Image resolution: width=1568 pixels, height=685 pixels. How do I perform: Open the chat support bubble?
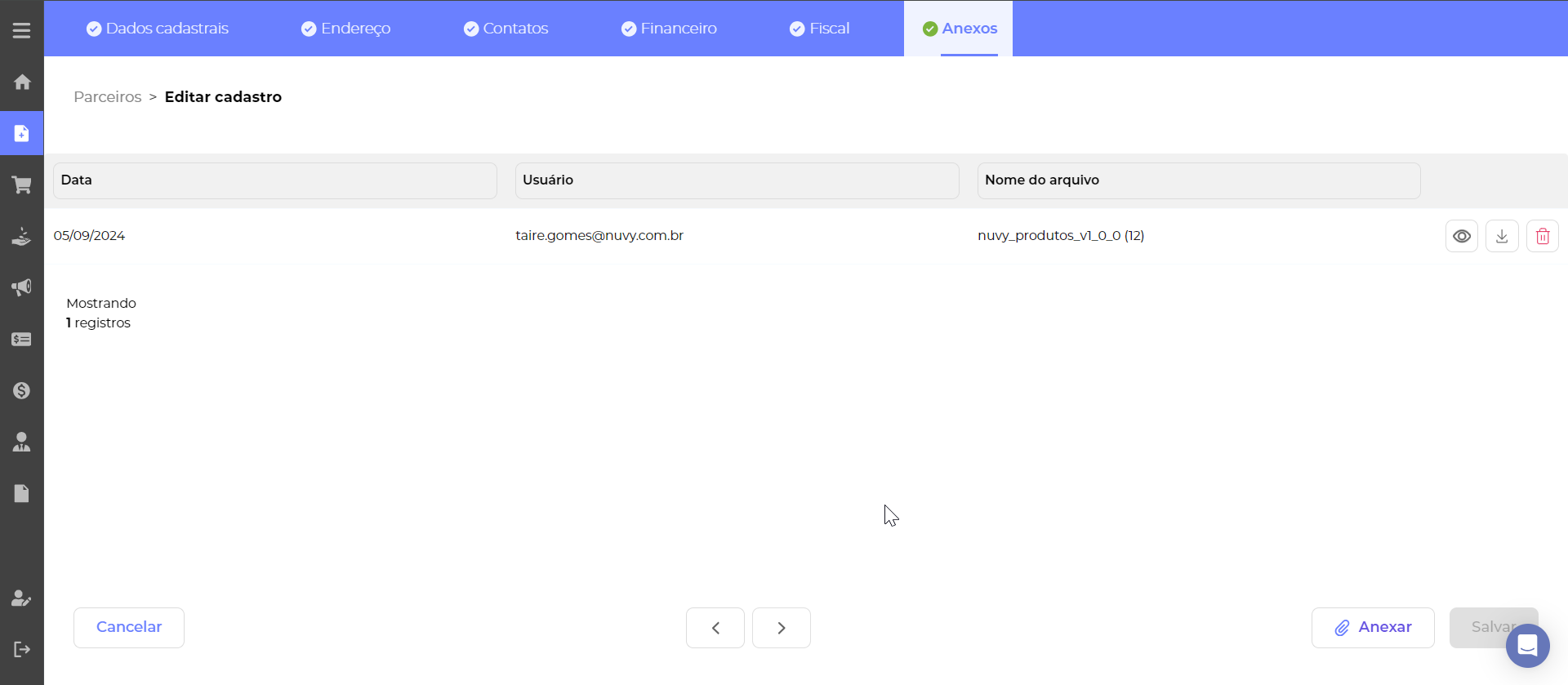click(1527, 646)
